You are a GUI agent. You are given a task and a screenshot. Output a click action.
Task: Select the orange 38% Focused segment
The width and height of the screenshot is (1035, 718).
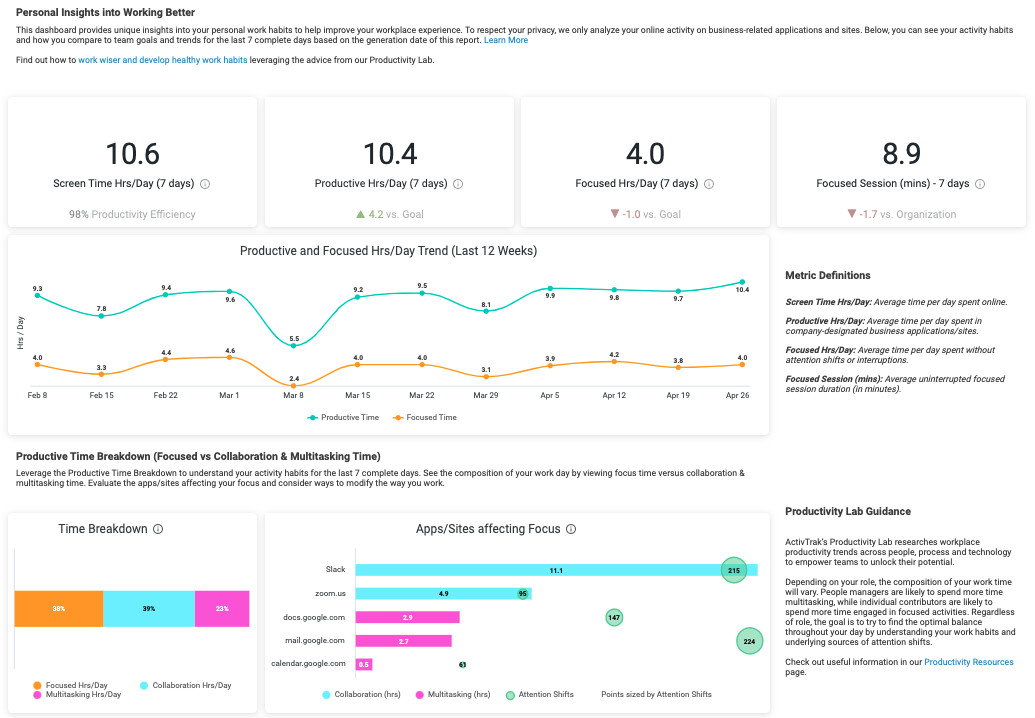tap(59, 608)
